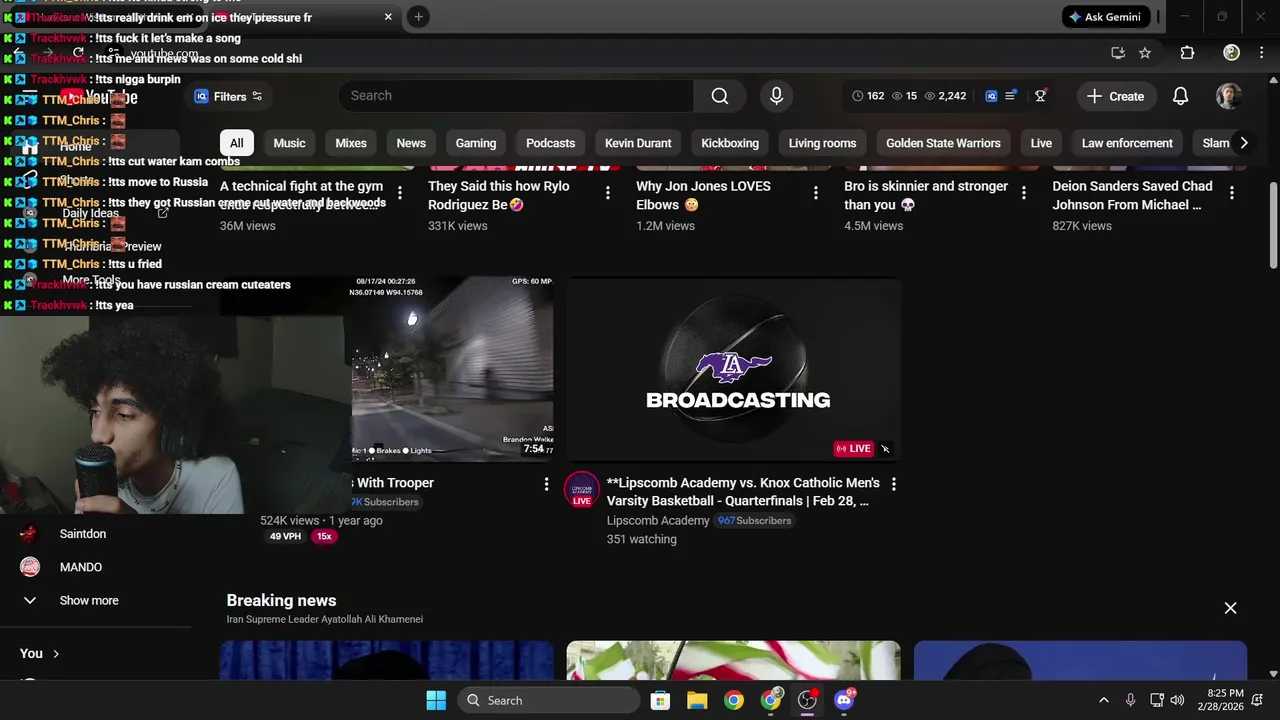Screen dimensions: 1280x720
Task: Select the All category chip
Action: (237, 143)
